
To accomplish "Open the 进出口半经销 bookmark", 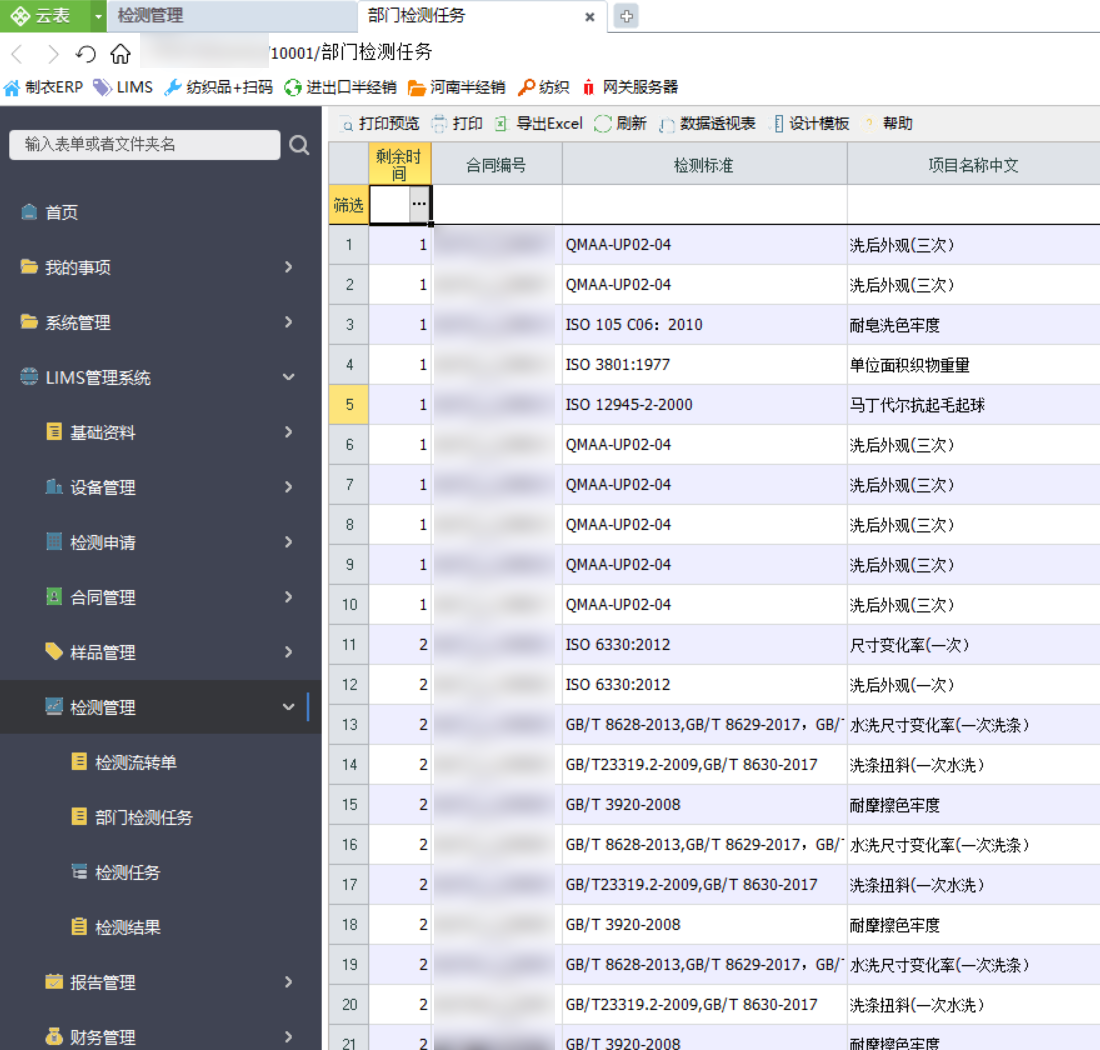I will click(340, 87).
